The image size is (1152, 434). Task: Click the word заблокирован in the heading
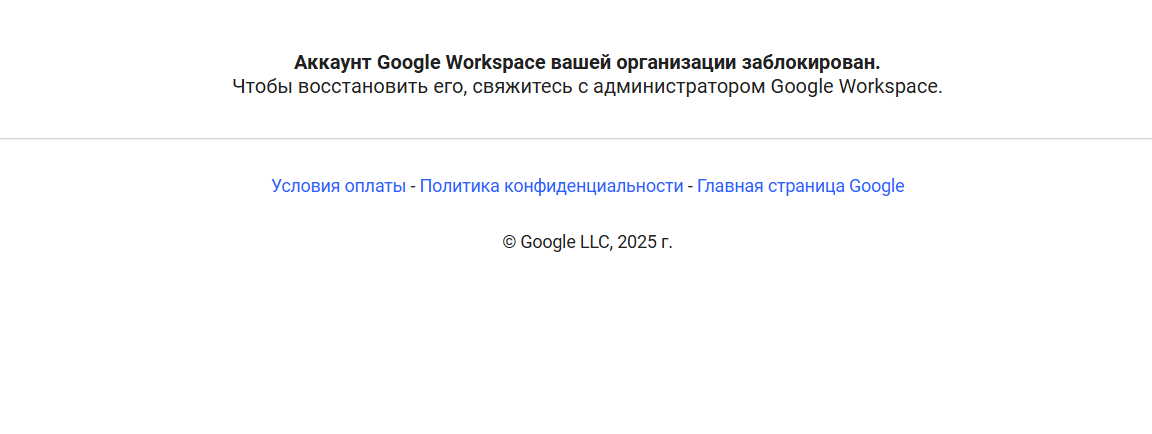(811, 63)
